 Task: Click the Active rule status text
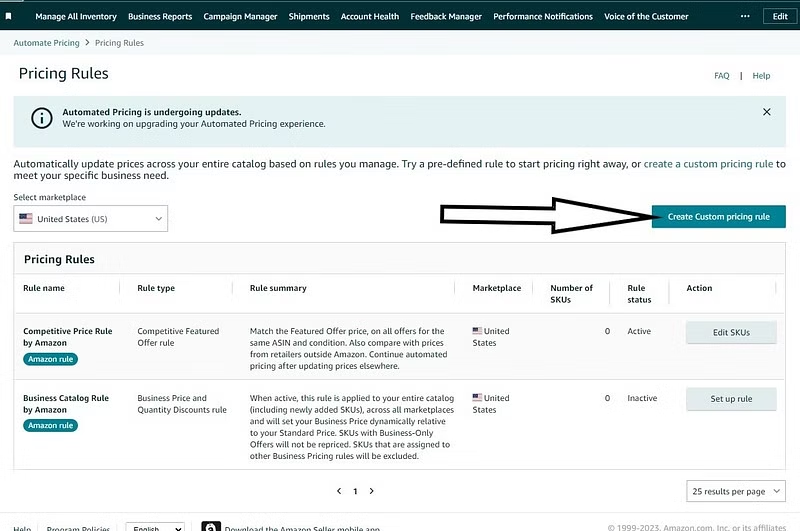(639, 331)
